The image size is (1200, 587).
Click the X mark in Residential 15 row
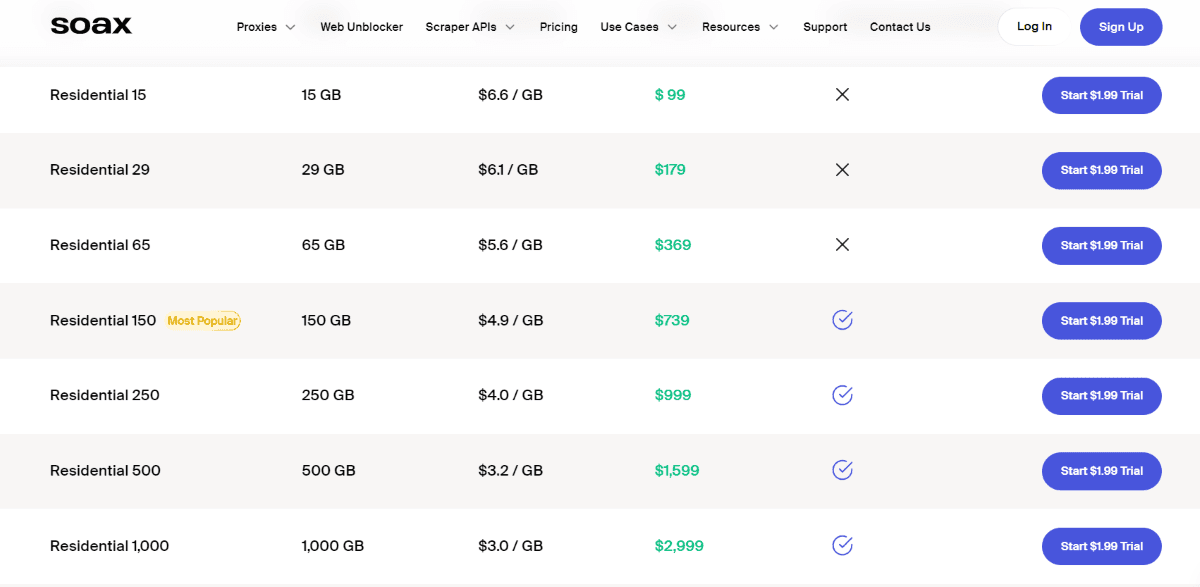(x=842, y=95)
